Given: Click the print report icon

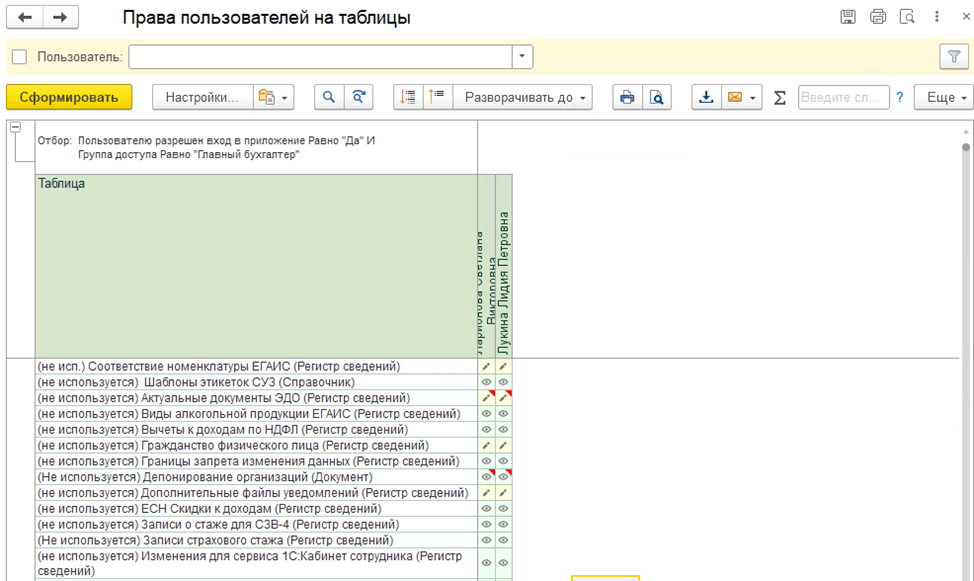Looking at the screenshot, I should click(627, 97).
